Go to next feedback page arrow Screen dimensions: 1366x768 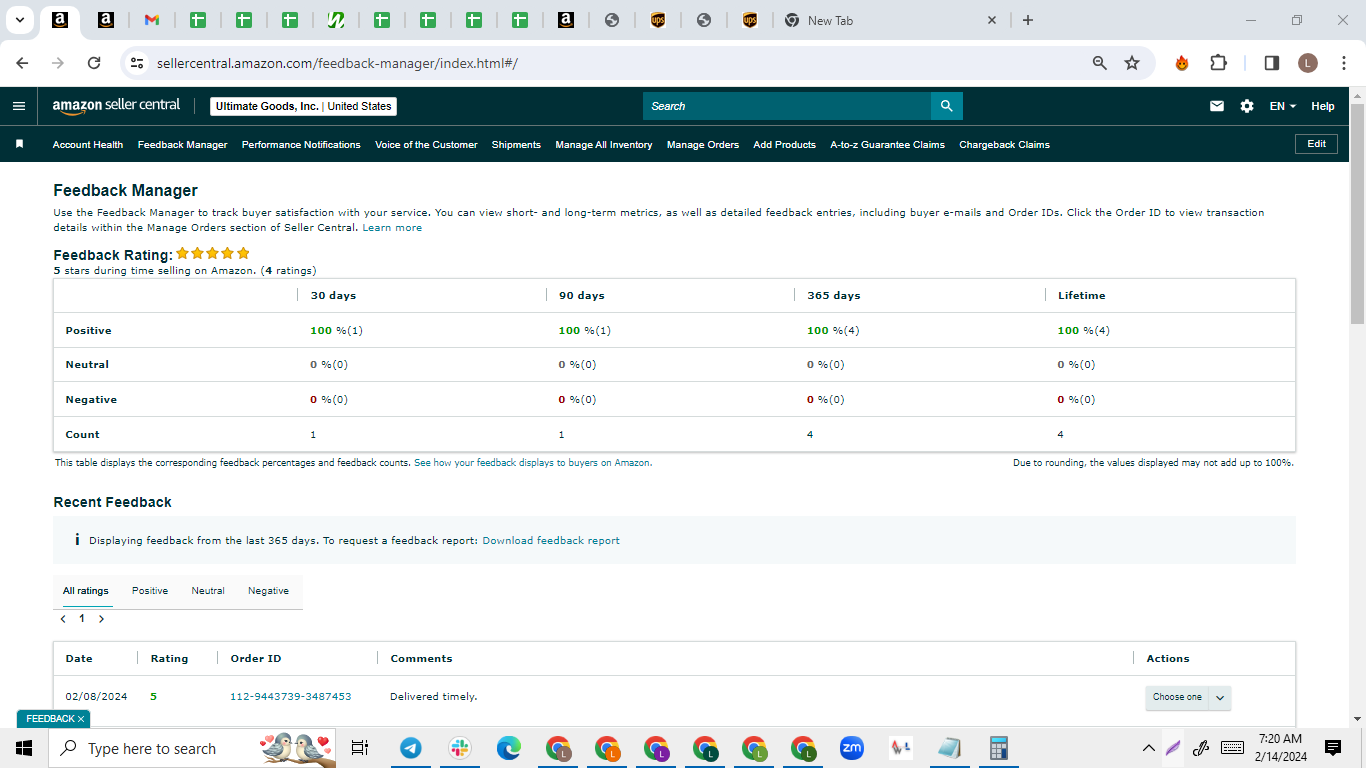pos(101,619)
